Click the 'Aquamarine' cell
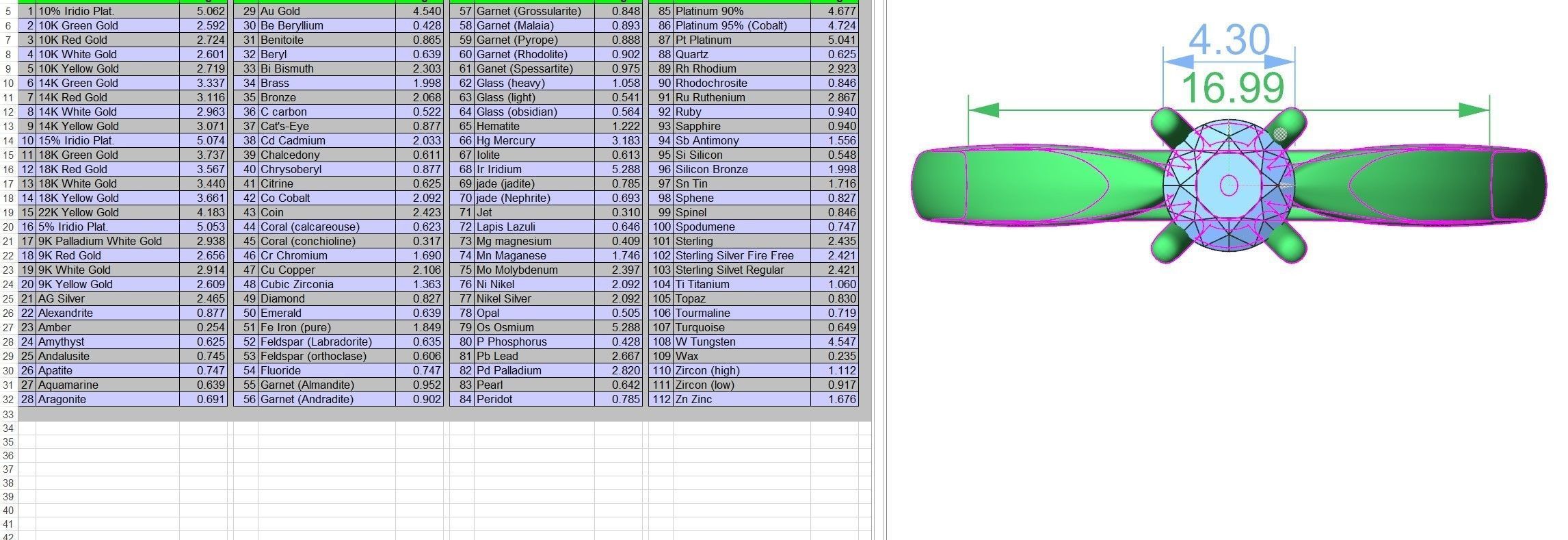 107,385
